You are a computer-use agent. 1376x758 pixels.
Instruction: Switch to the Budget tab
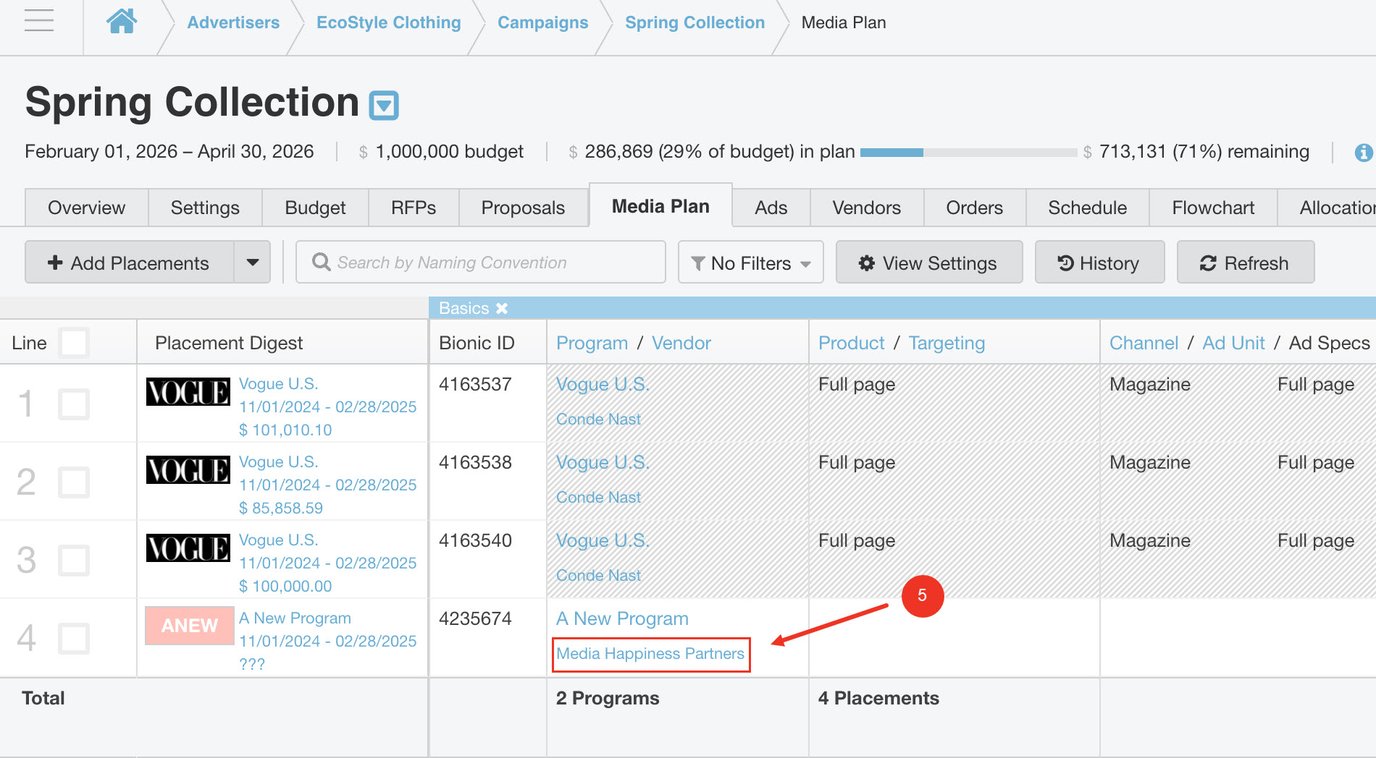[315, 207]
